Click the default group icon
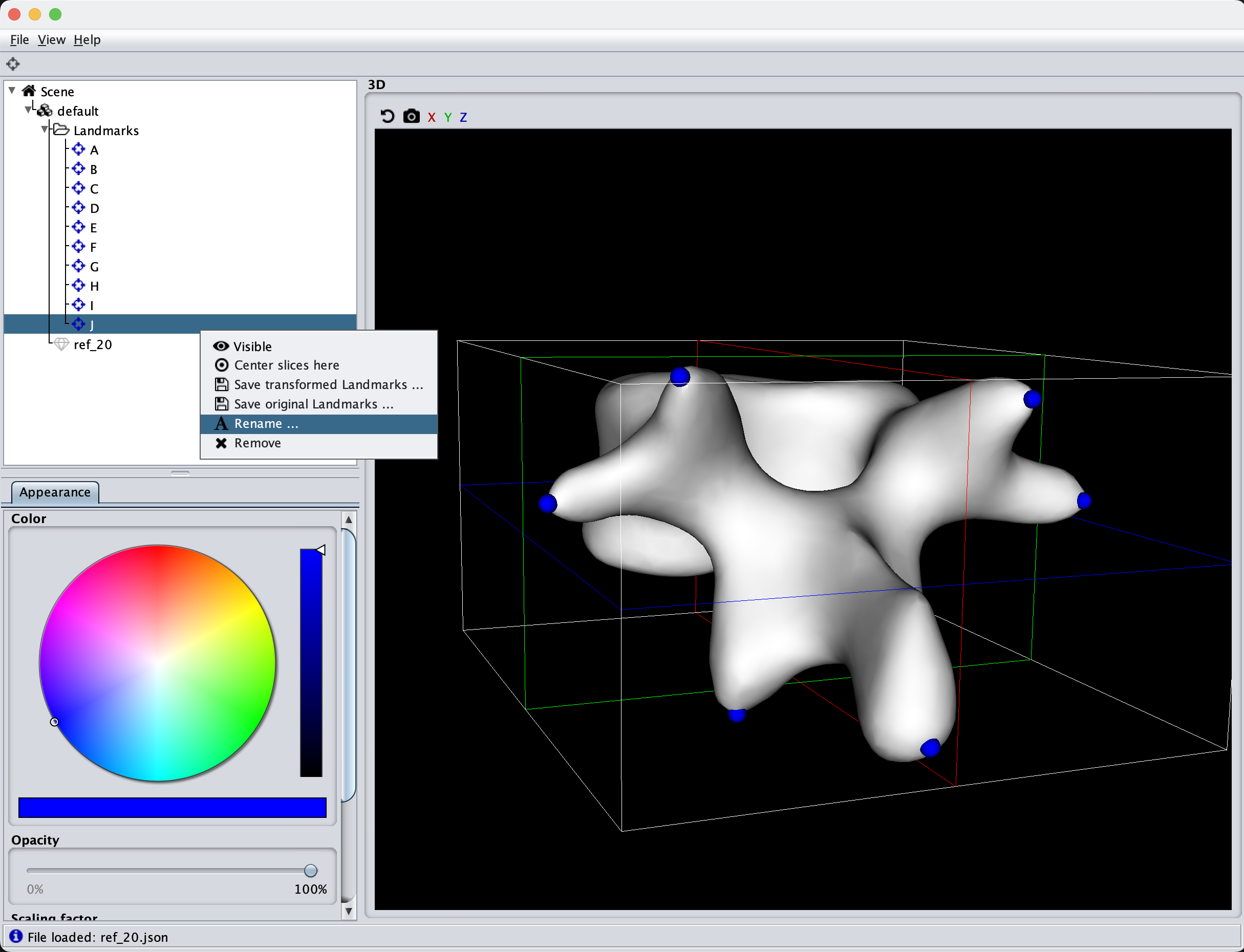Screen dimensions: 1244x952 click(45, 111)
